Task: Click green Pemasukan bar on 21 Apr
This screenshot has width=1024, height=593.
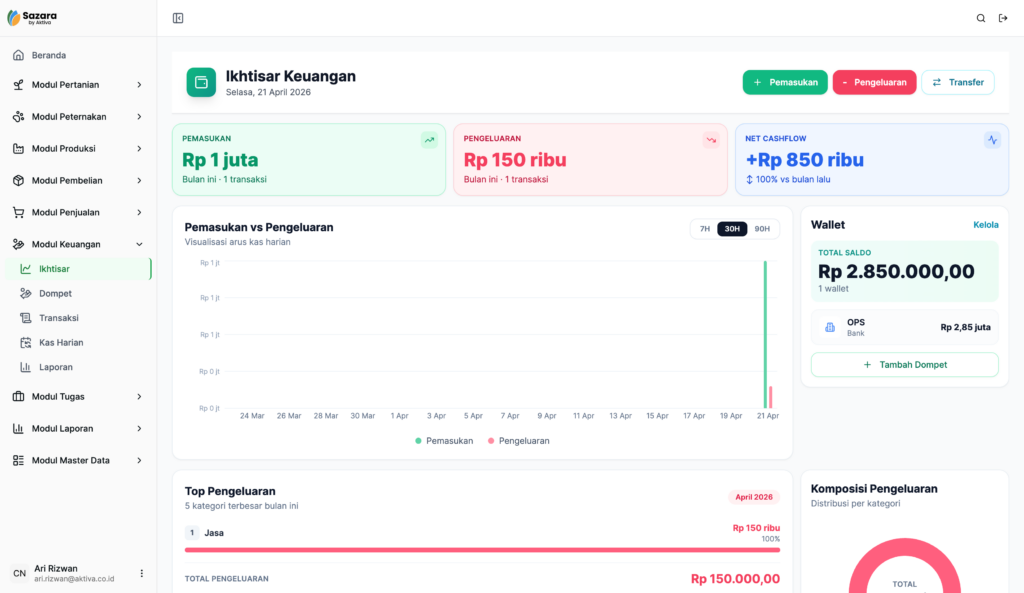Action: point(765,334)
